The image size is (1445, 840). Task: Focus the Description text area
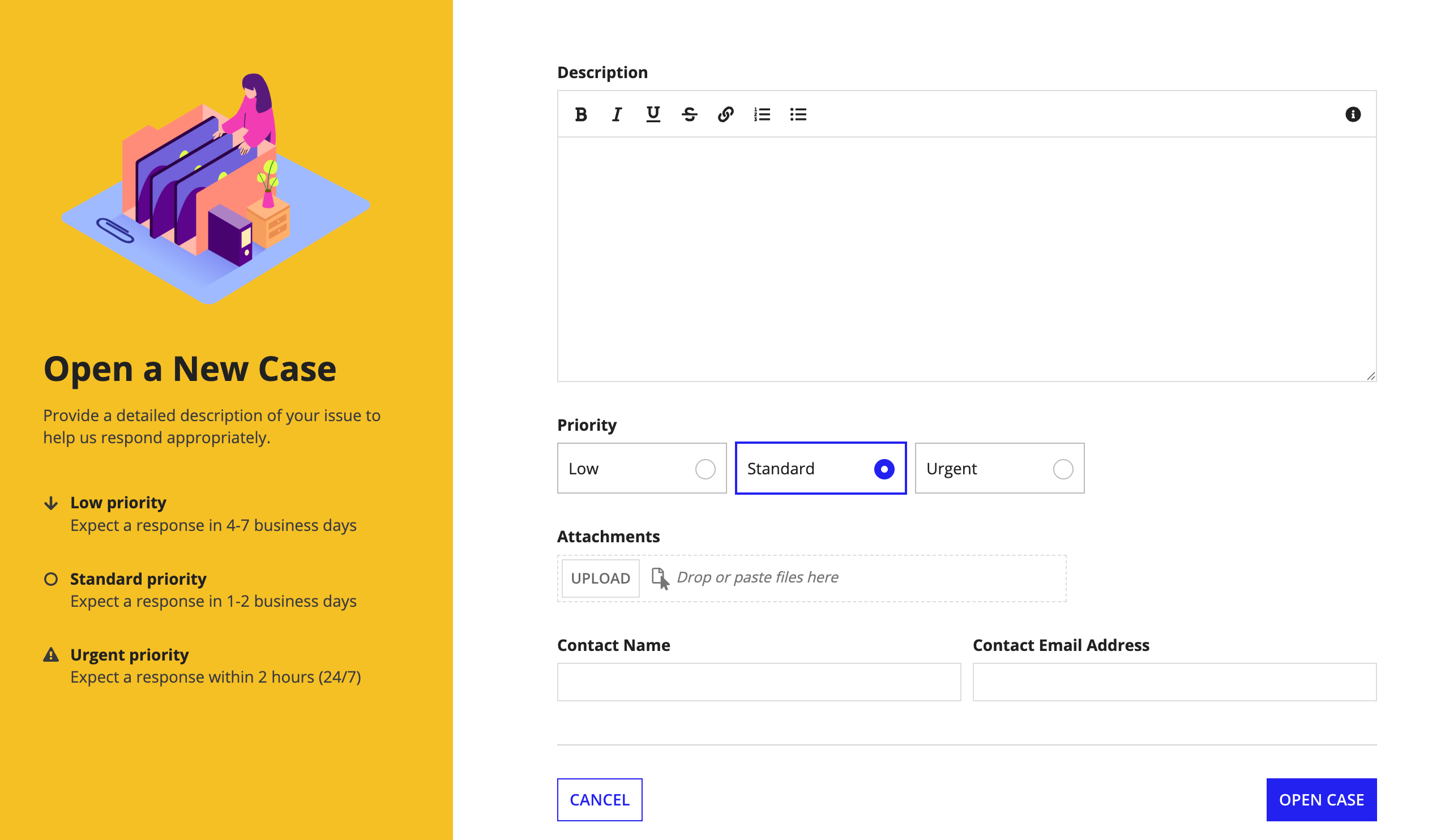click(x=967, y=259)
